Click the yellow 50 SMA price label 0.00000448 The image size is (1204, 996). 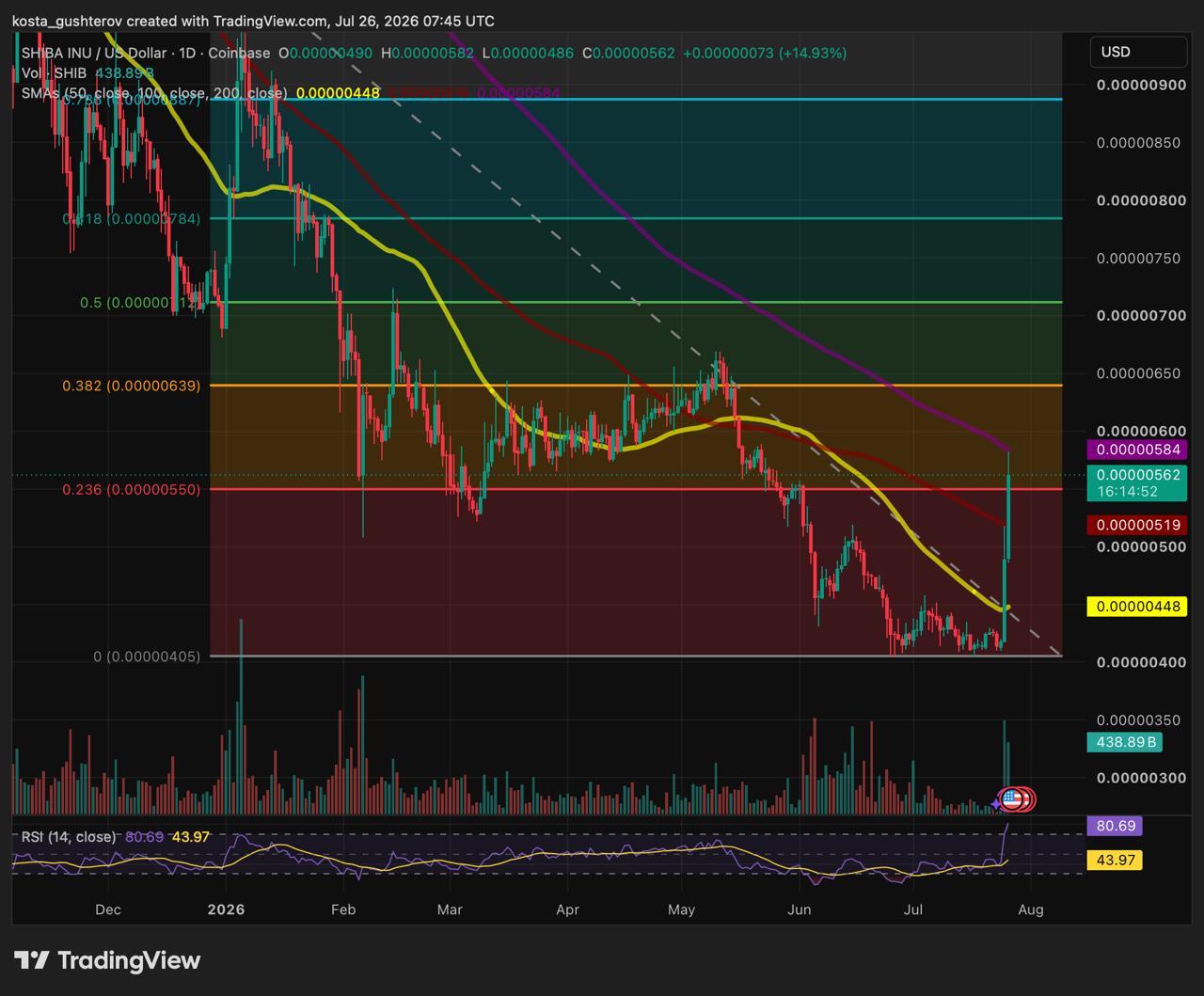tap(1138, 607)
